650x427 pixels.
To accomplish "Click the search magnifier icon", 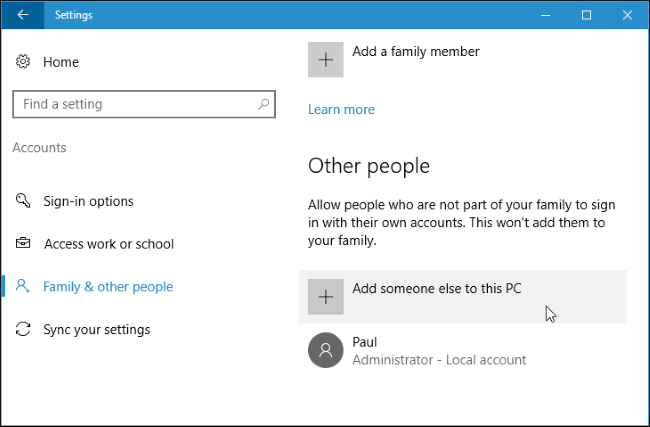I will [264, 104].
